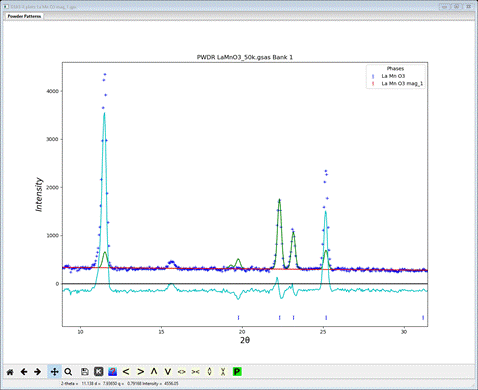Shift plot up with ^ icon
Image resolution: width=478 pixels, height=390 pixels.
[154, 371]
